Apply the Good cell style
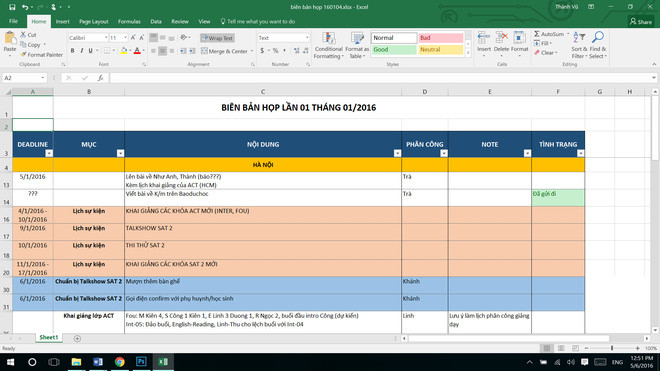The image size is (660, 371). 394,50
